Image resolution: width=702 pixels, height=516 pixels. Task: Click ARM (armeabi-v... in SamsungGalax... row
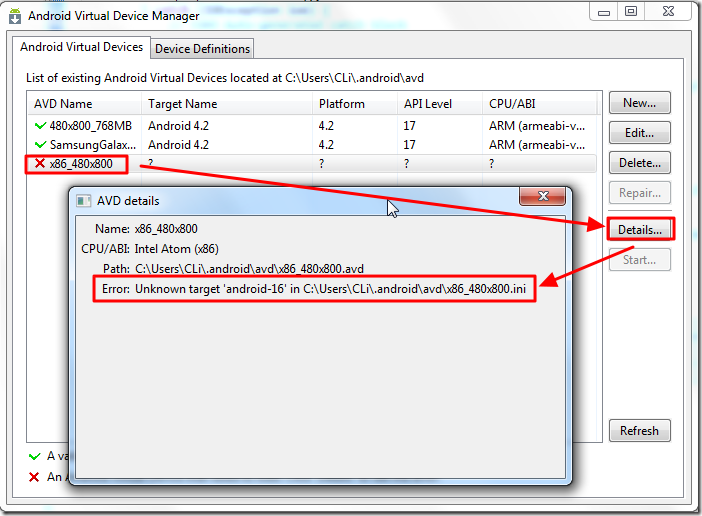click(x=537, y=145)
